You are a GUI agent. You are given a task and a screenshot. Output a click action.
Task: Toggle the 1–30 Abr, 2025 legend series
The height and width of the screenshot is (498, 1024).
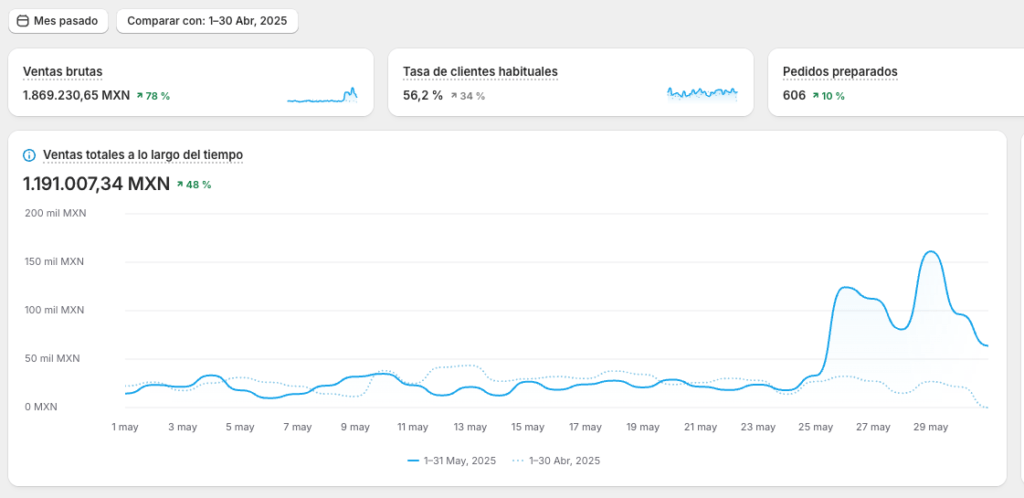[x=556, y=461]
